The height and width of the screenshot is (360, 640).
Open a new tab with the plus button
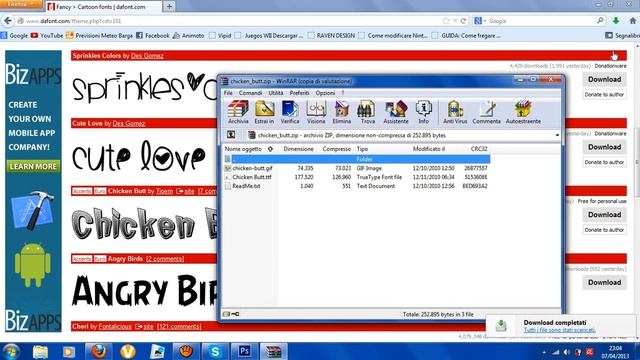169,6
